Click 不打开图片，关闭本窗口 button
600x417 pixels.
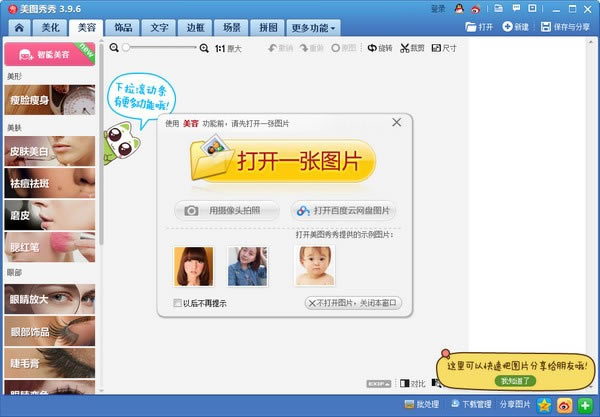[352, 302]
